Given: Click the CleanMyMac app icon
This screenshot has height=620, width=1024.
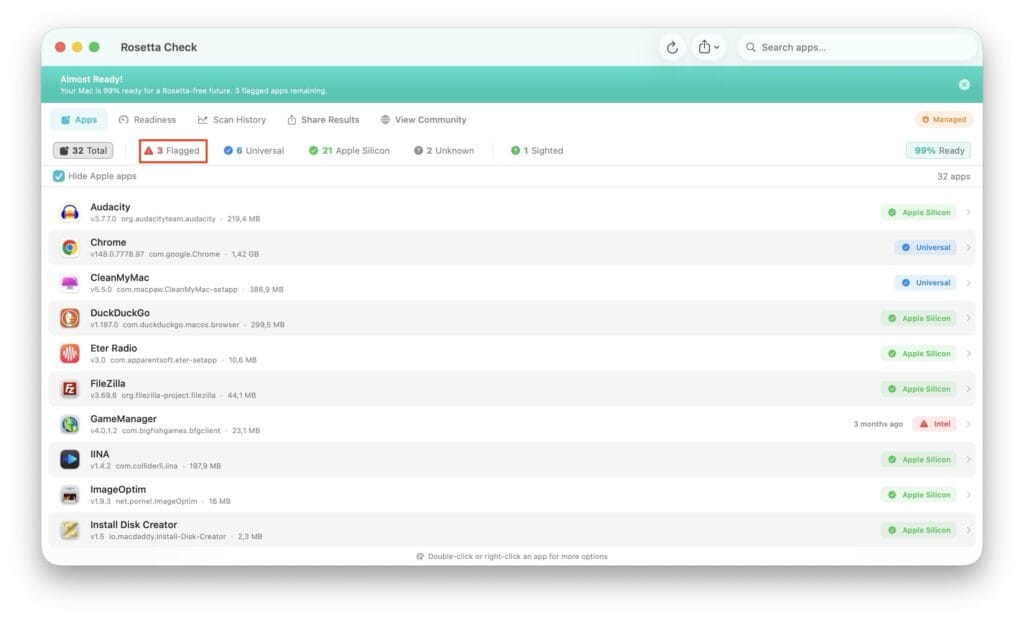Looking at the screenshot, I should click(x=70, y=283).
